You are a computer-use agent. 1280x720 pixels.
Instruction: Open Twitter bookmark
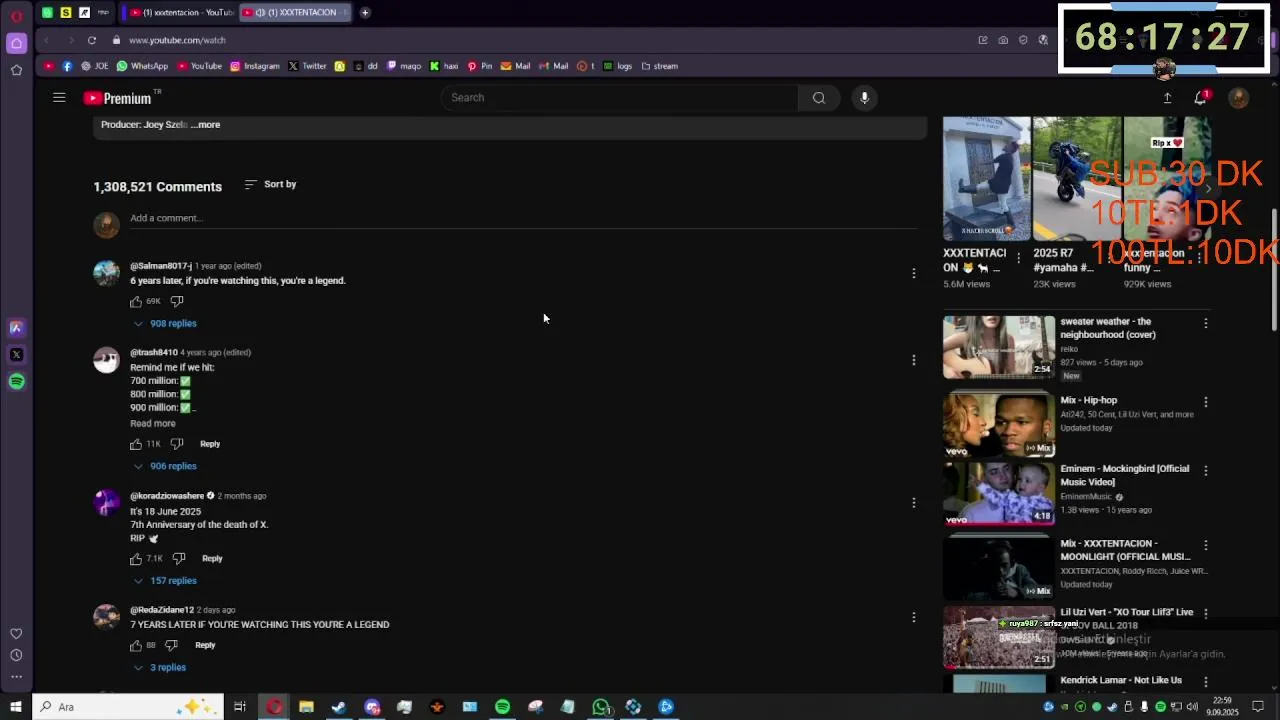point(307,66)
